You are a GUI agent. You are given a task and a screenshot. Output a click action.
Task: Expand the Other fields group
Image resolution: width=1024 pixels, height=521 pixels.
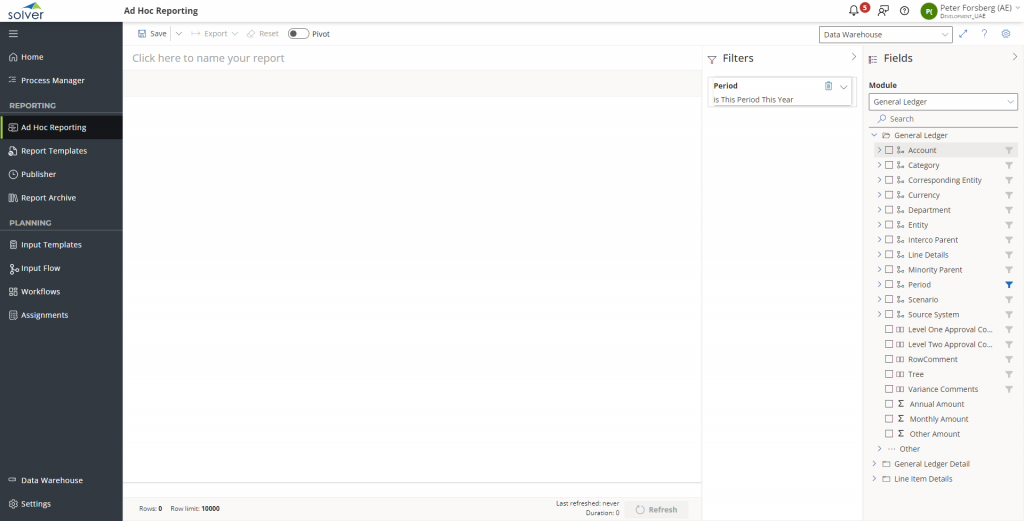coord(879,449)
